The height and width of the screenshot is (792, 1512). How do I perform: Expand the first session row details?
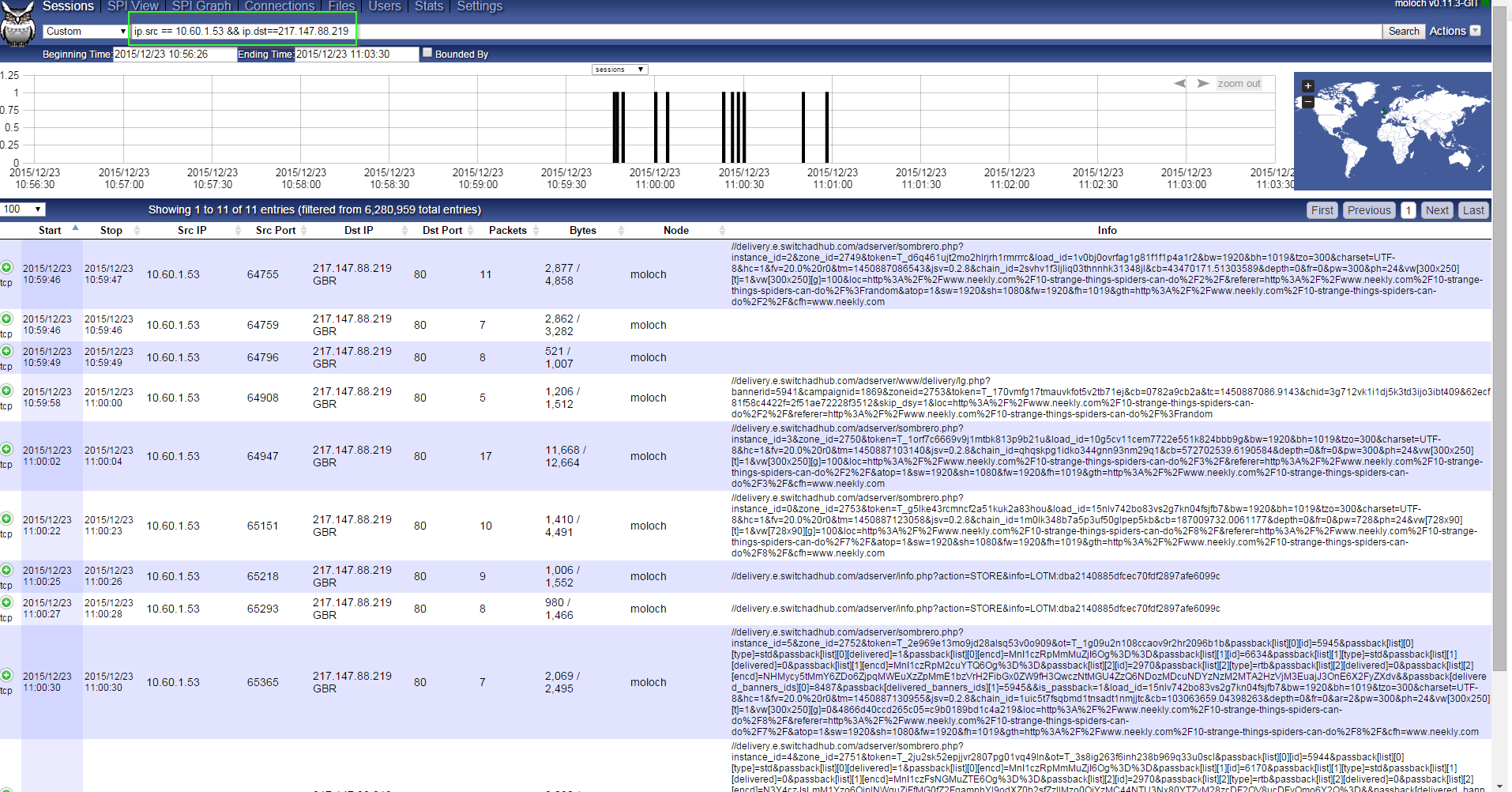point(7,269)
